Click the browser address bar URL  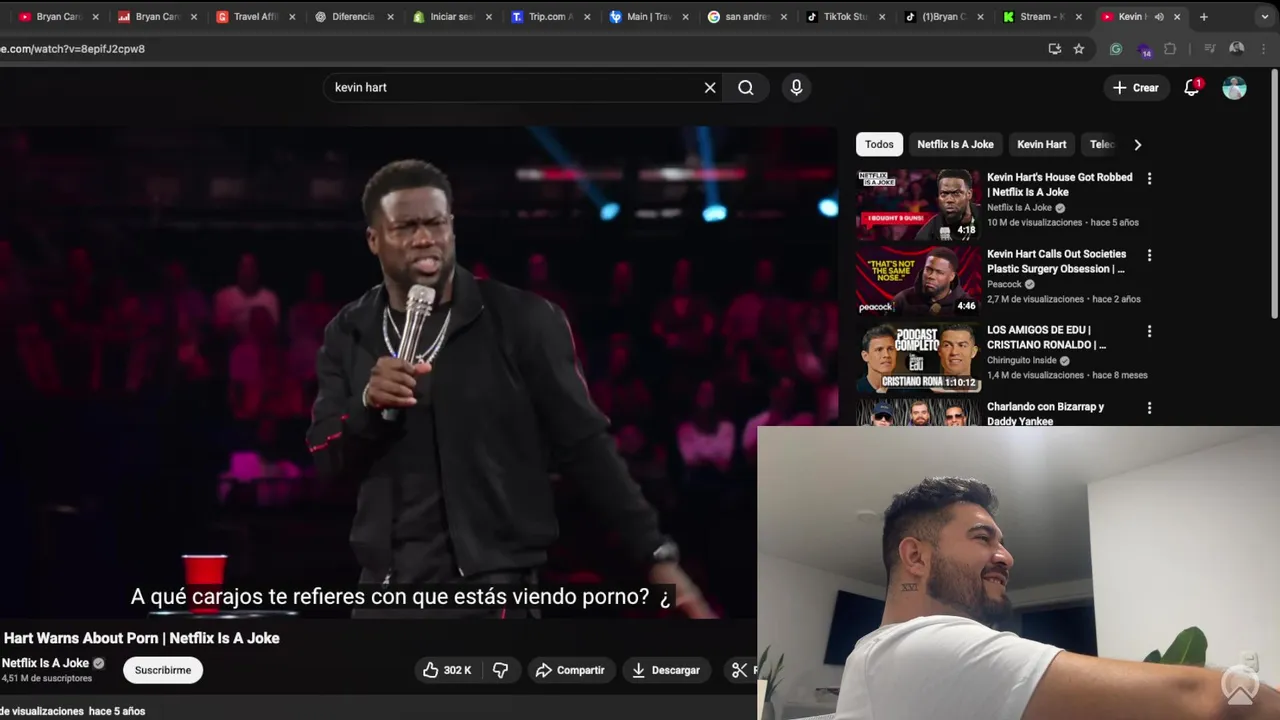[72, 49]
